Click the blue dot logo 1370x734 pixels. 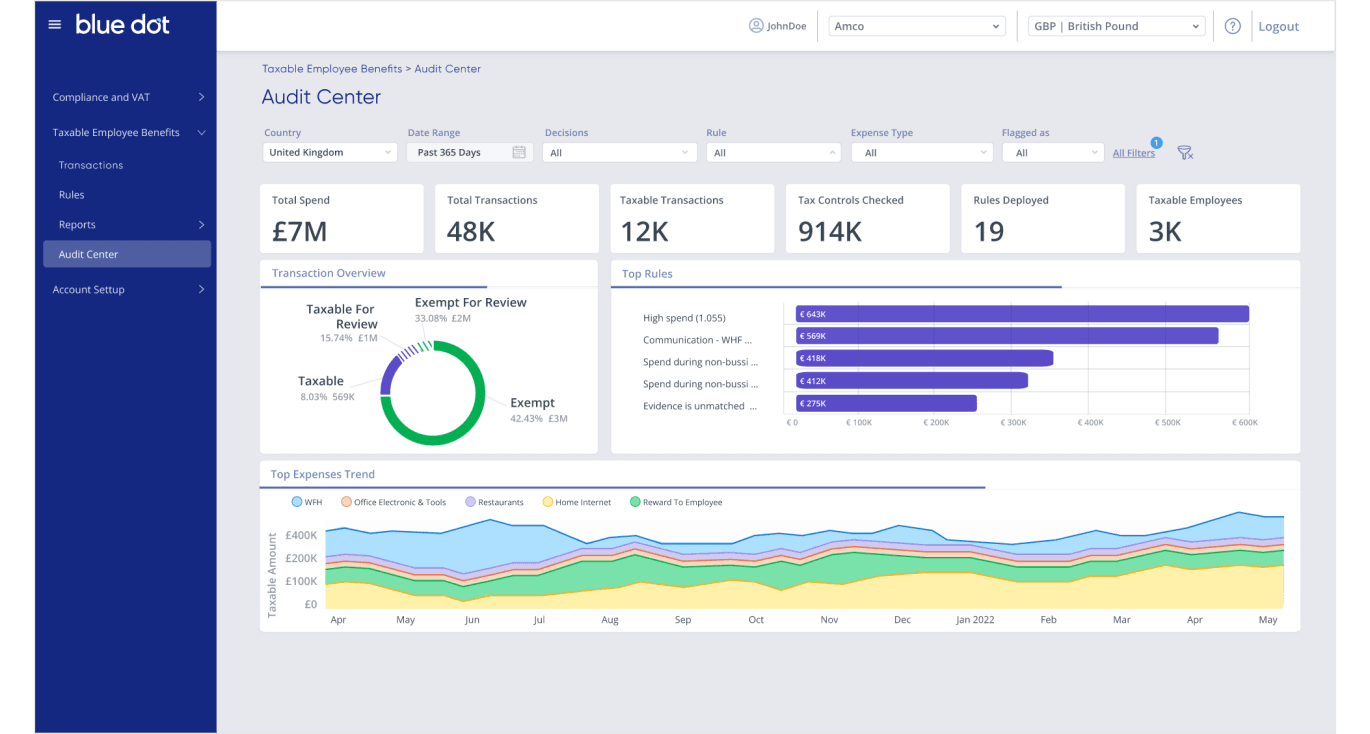point(122,25)
